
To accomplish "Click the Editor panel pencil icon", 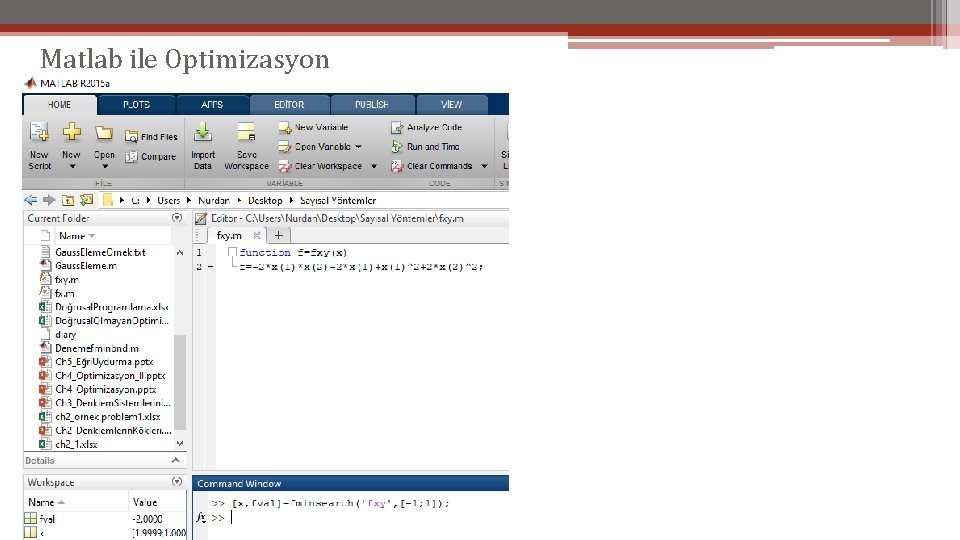I will click(x=201, y=218).
